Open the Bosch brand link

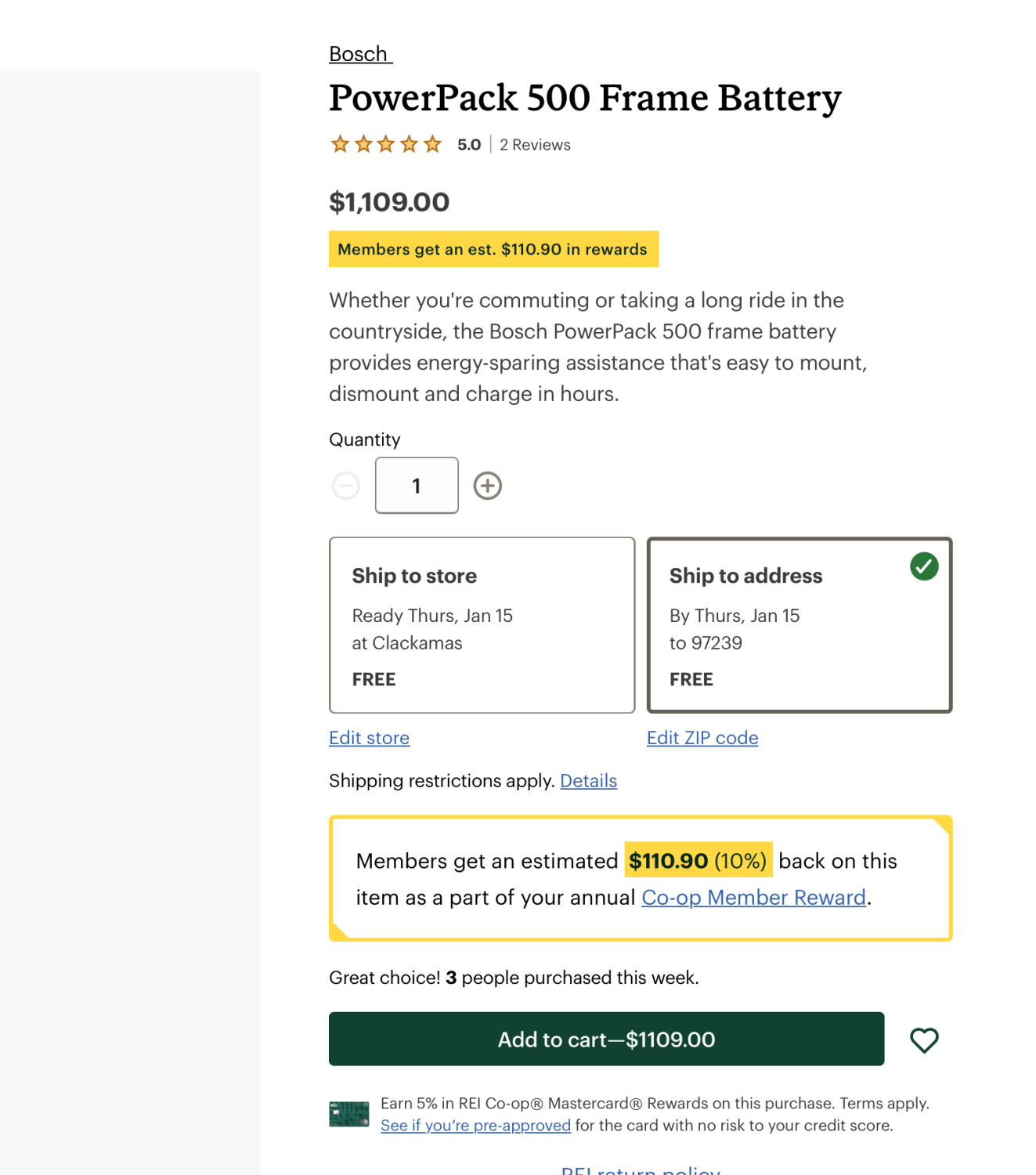[x=359, y=54]
